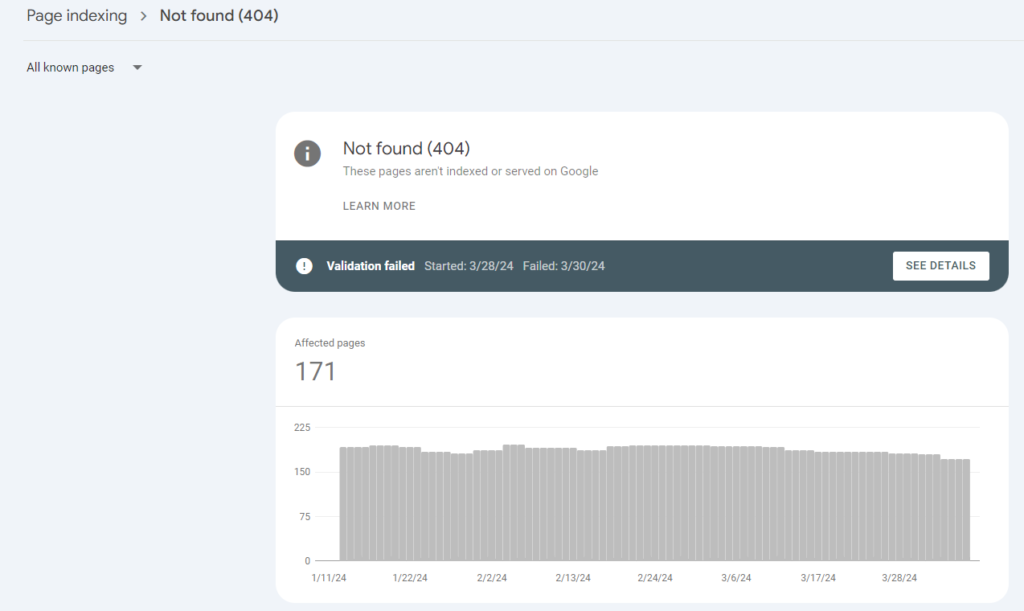The width and height of the screenshot is (1024, 611).
Task: Click the chart bar above 1/22/24
Action: tap(410, 503)
